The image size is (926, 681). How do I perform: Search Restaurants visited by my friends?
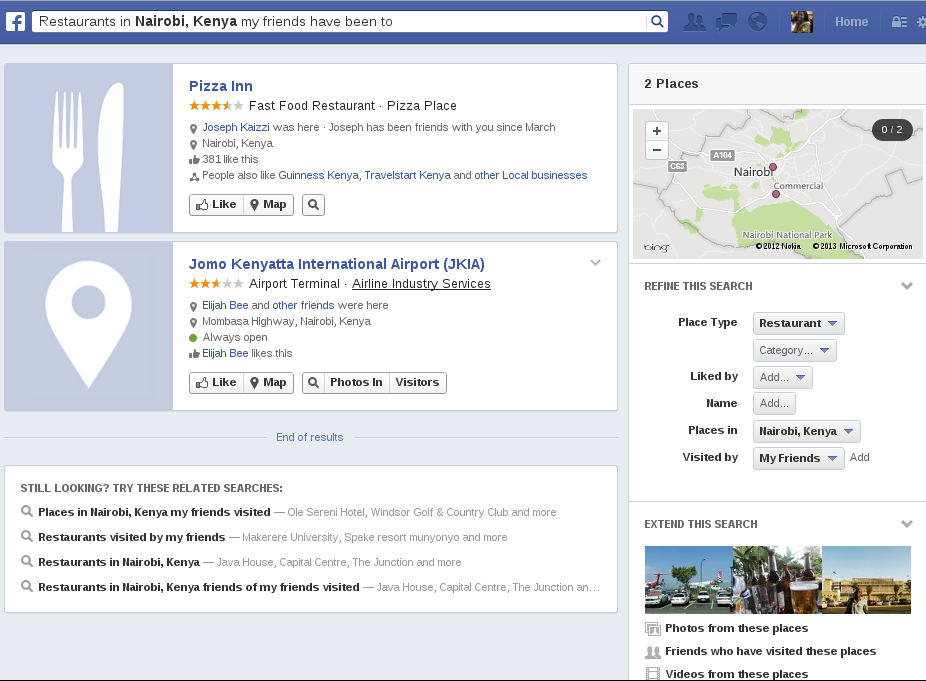point(132,537)
